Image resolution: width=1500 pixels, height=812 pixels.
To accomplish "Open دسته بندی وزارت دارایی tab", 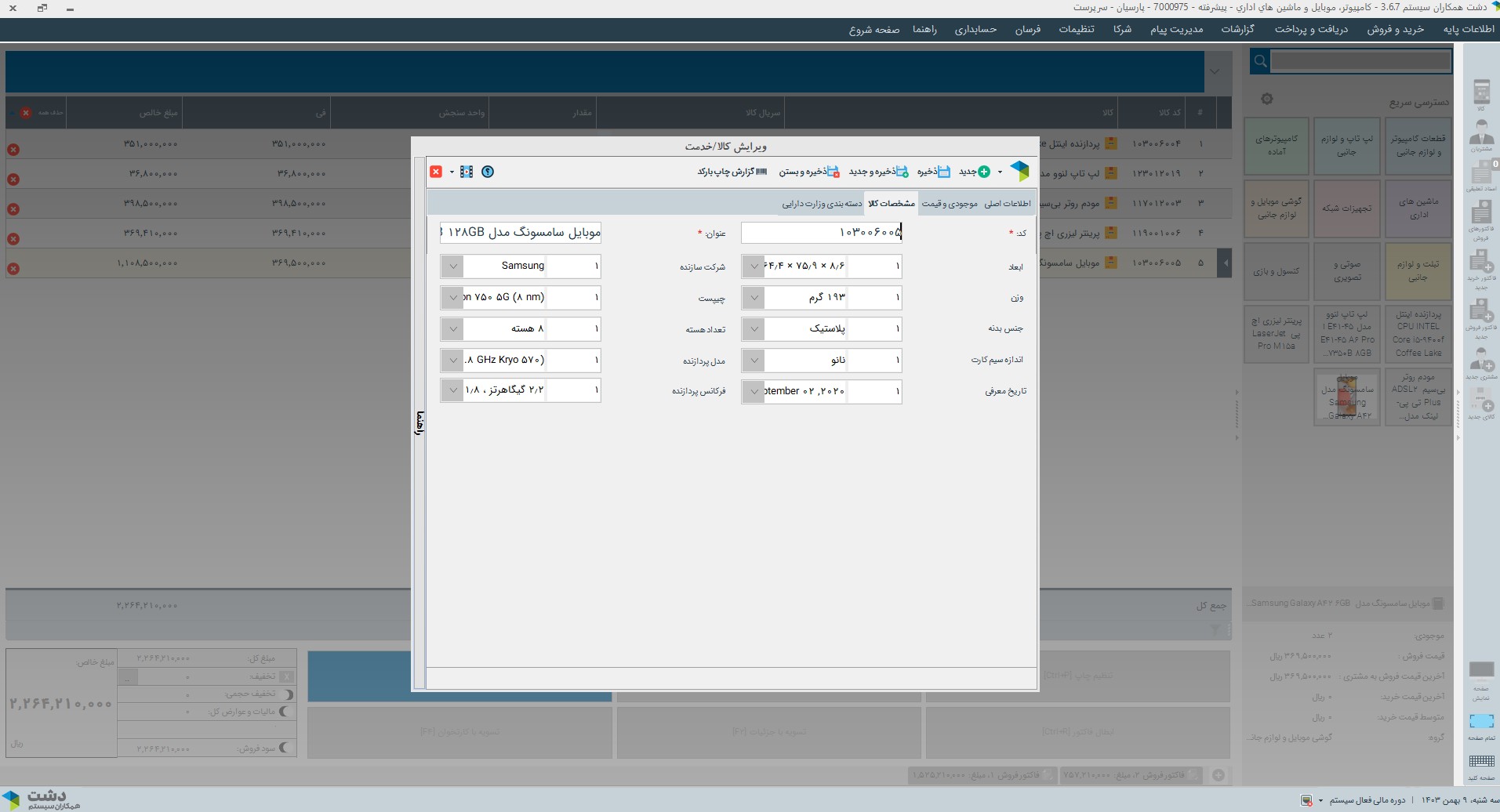I will pos(822,204).
